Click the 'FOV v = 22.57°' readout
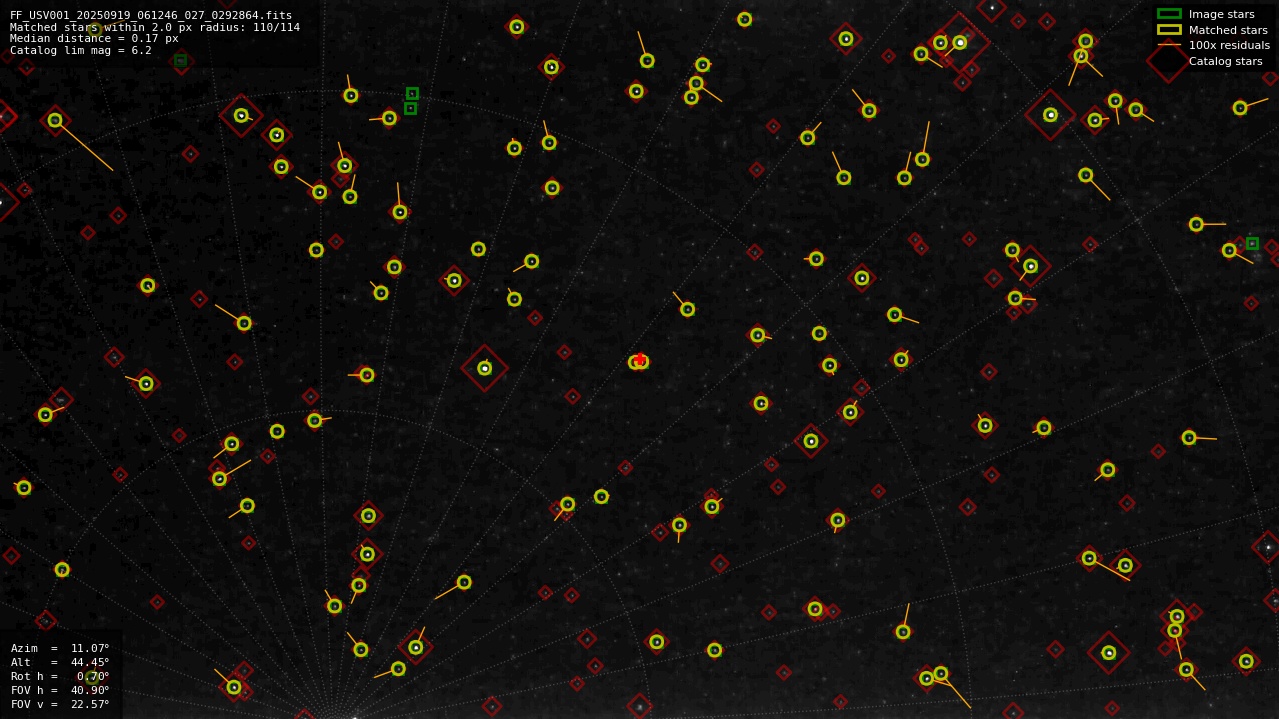Image resolution: width=1279 pixels, height=719 pixels. coord(60,704)
